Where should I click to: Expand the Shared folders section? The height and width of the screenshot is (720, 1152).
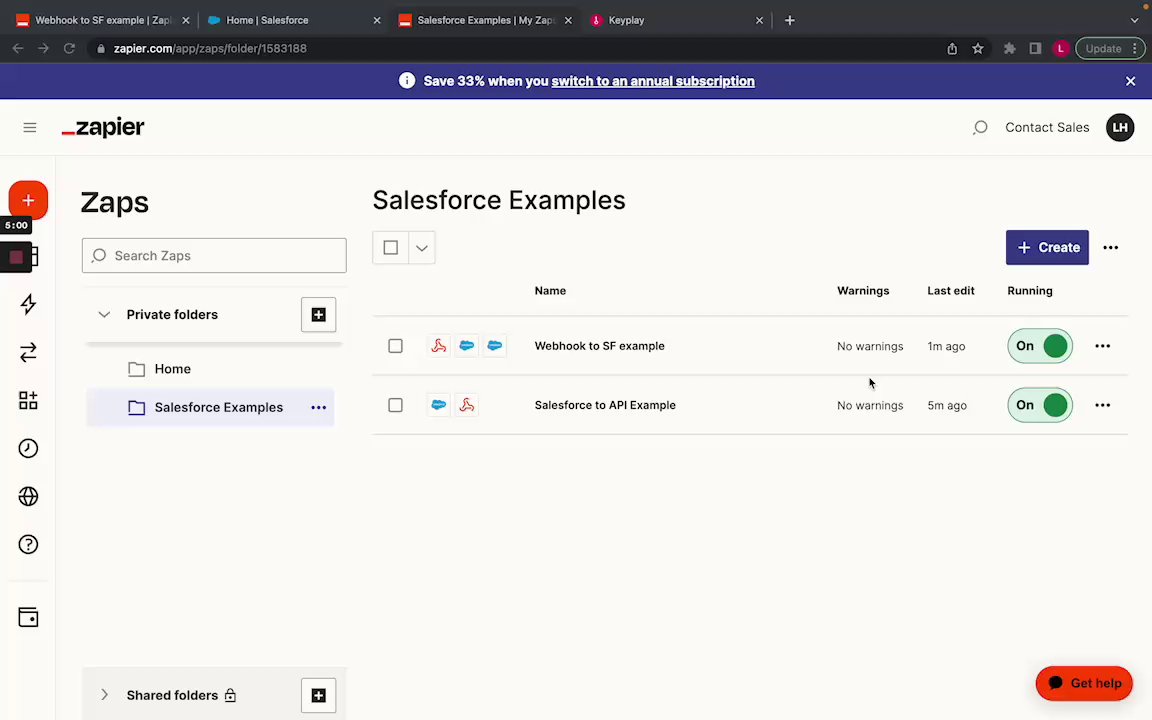click(104, 695)
